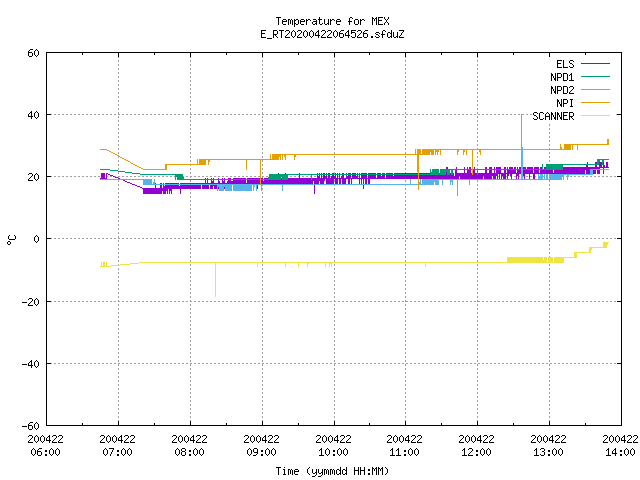
Task: Click the ELS legend label
Action: click(565, 64)
